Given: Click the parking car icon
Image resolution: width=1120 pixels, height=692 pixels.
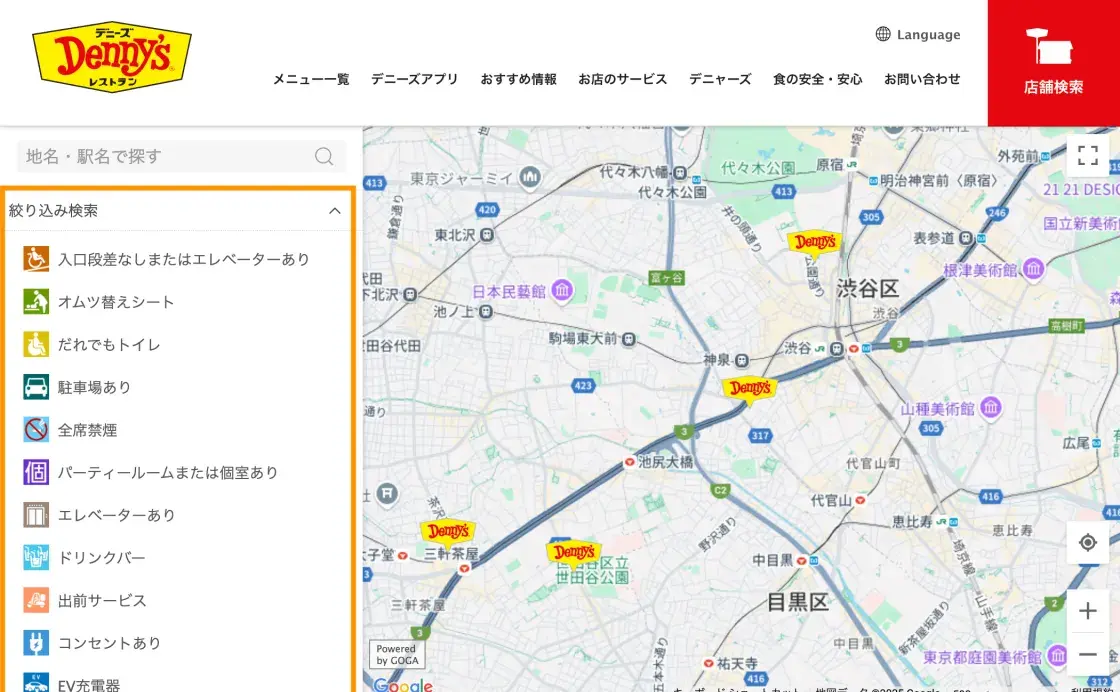Looking at the screenshot, I should coord(36,387).
